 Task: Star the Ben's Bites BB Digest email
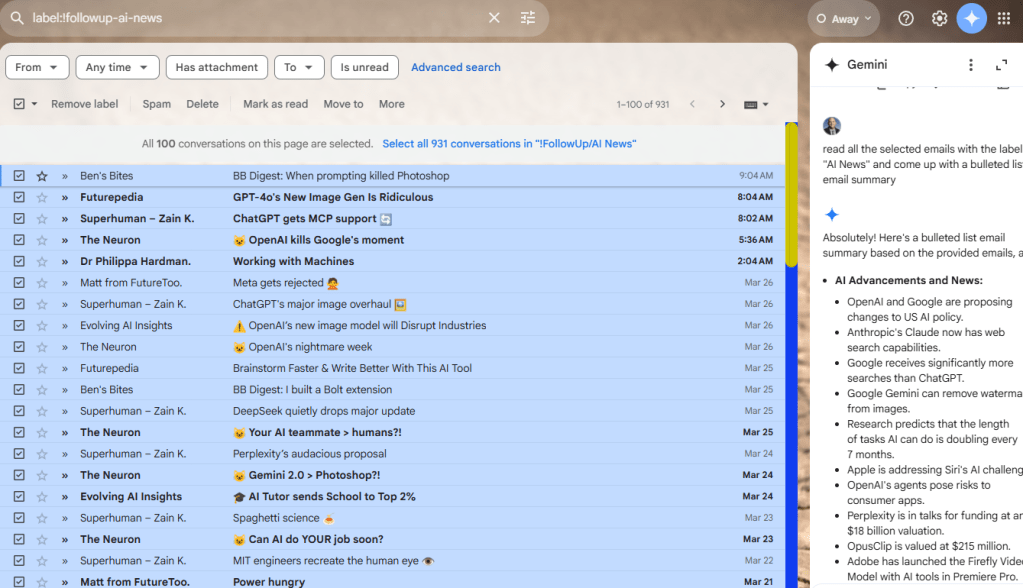click(x=42, y=176)
